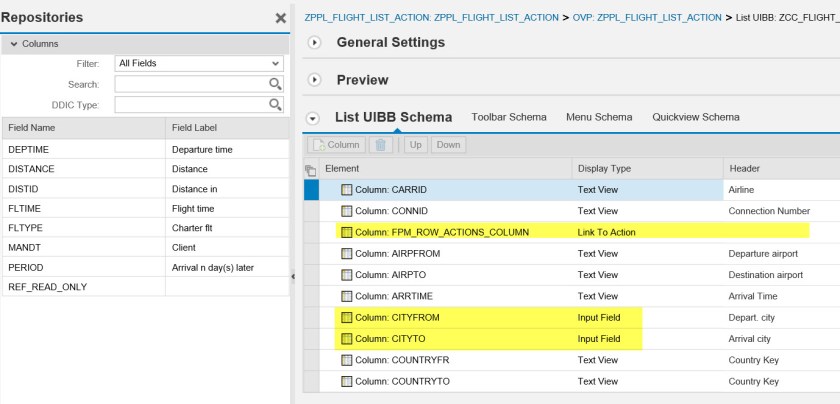Image resolution: width=840 pixels, height=404 pixels.
Task: Click the panel splitter collapse arrow
Action: pyautogui.click(x=293, y=276)
